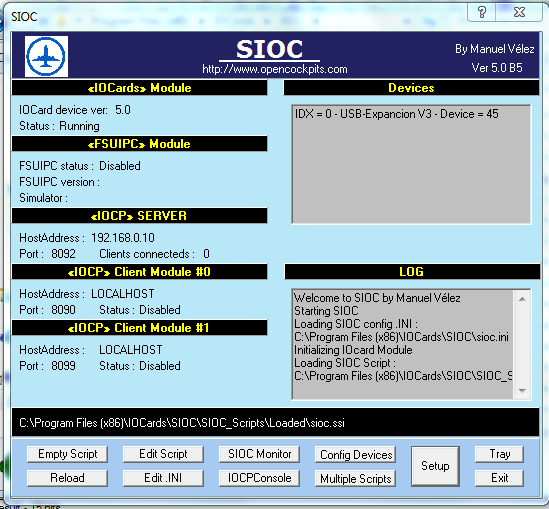Click the airplane logo icon
This screenshot has height=509, width=549.
point(46,56)
